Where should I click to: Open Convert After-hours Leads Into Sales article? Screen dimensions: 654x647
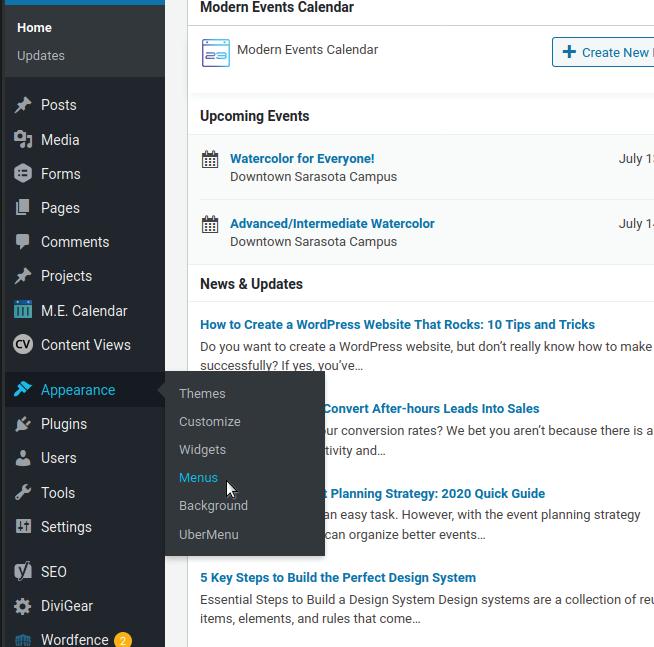431,408
